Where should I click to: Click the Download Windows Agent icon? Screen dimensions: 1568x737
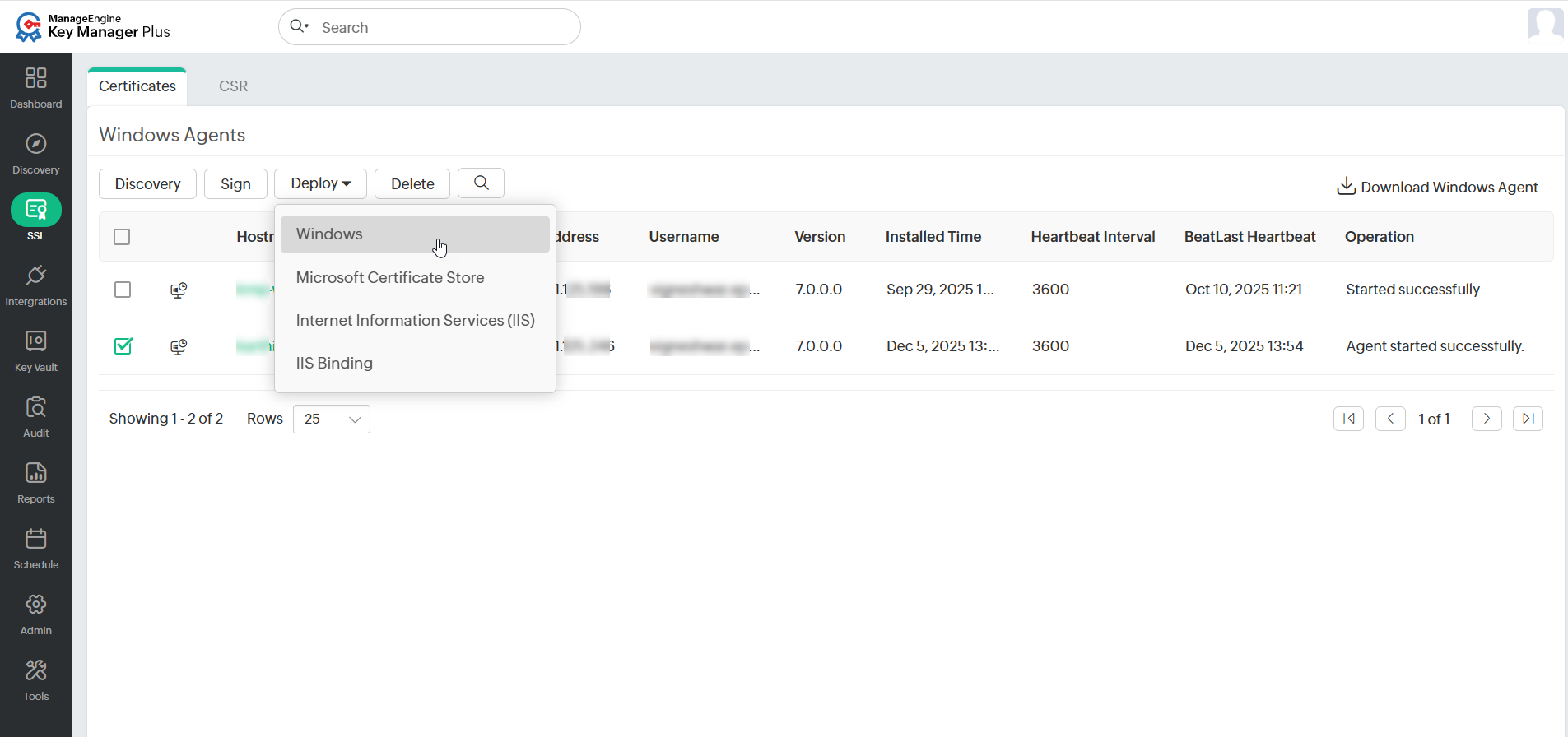[x=1346, y=186]
